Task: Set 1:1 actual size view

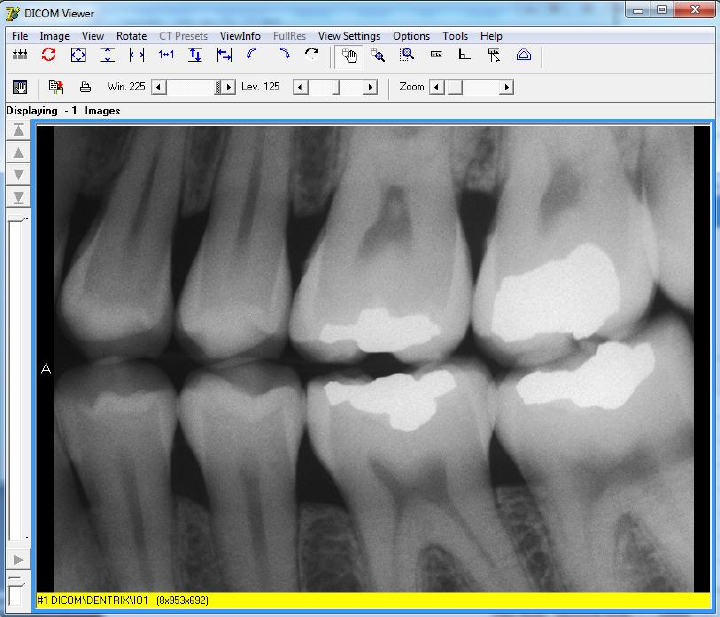Action: pos(166,55)
